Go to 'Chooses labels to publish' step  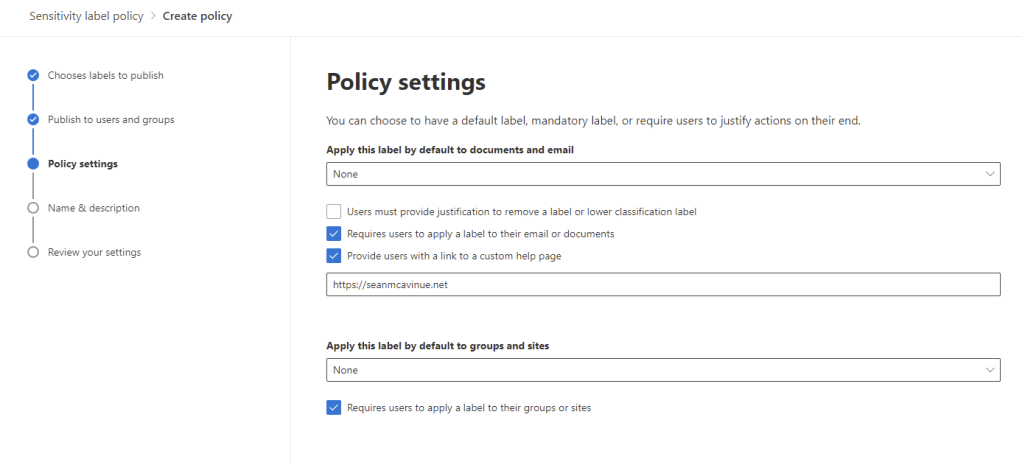(x=106, y=75)
